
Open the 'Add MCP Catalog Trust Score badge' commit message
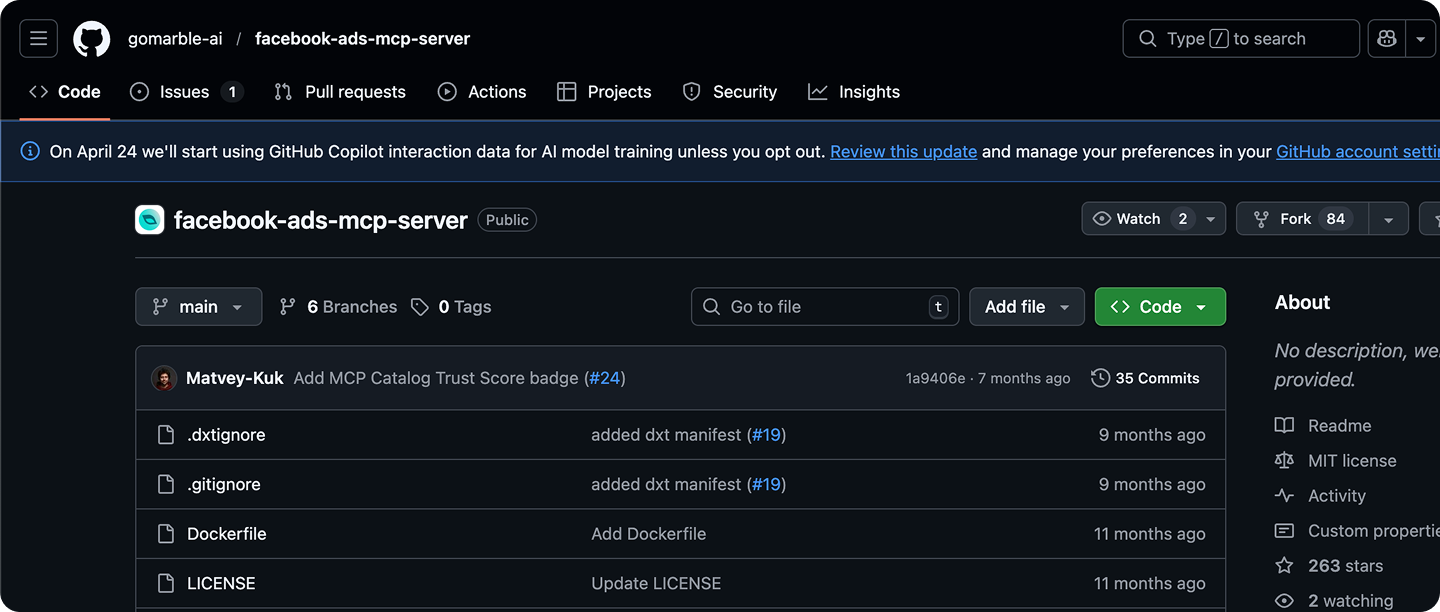point(436,378)
